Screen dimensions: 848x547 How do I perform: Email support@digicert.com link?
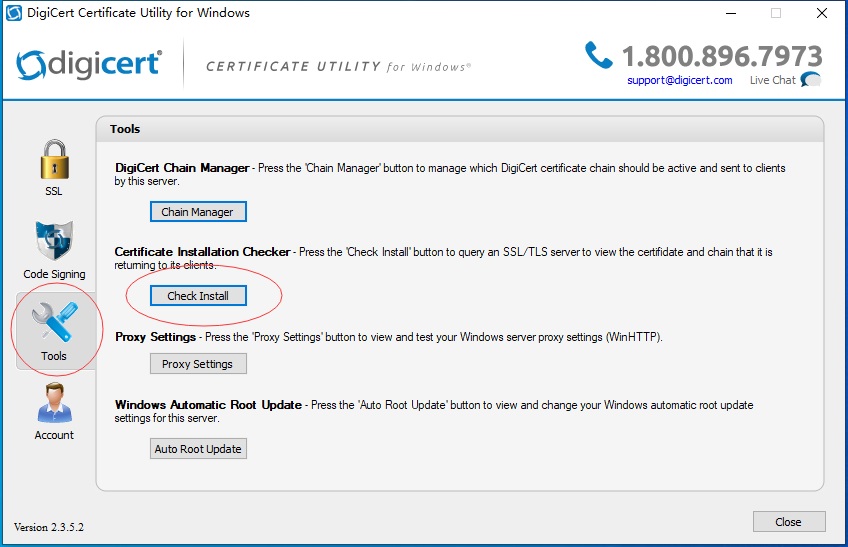(x=680, y=80)
